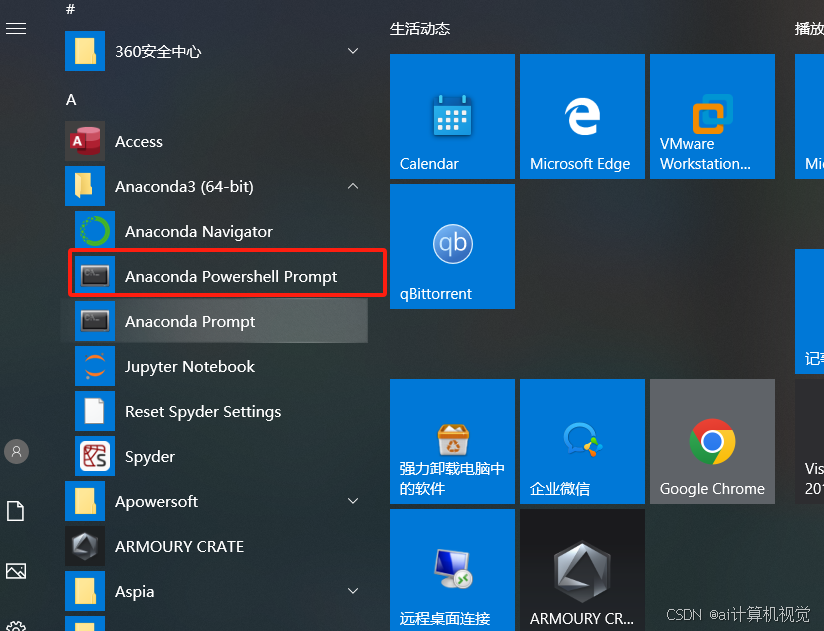Open the 企业微信 tile

(x=582, y=441)
